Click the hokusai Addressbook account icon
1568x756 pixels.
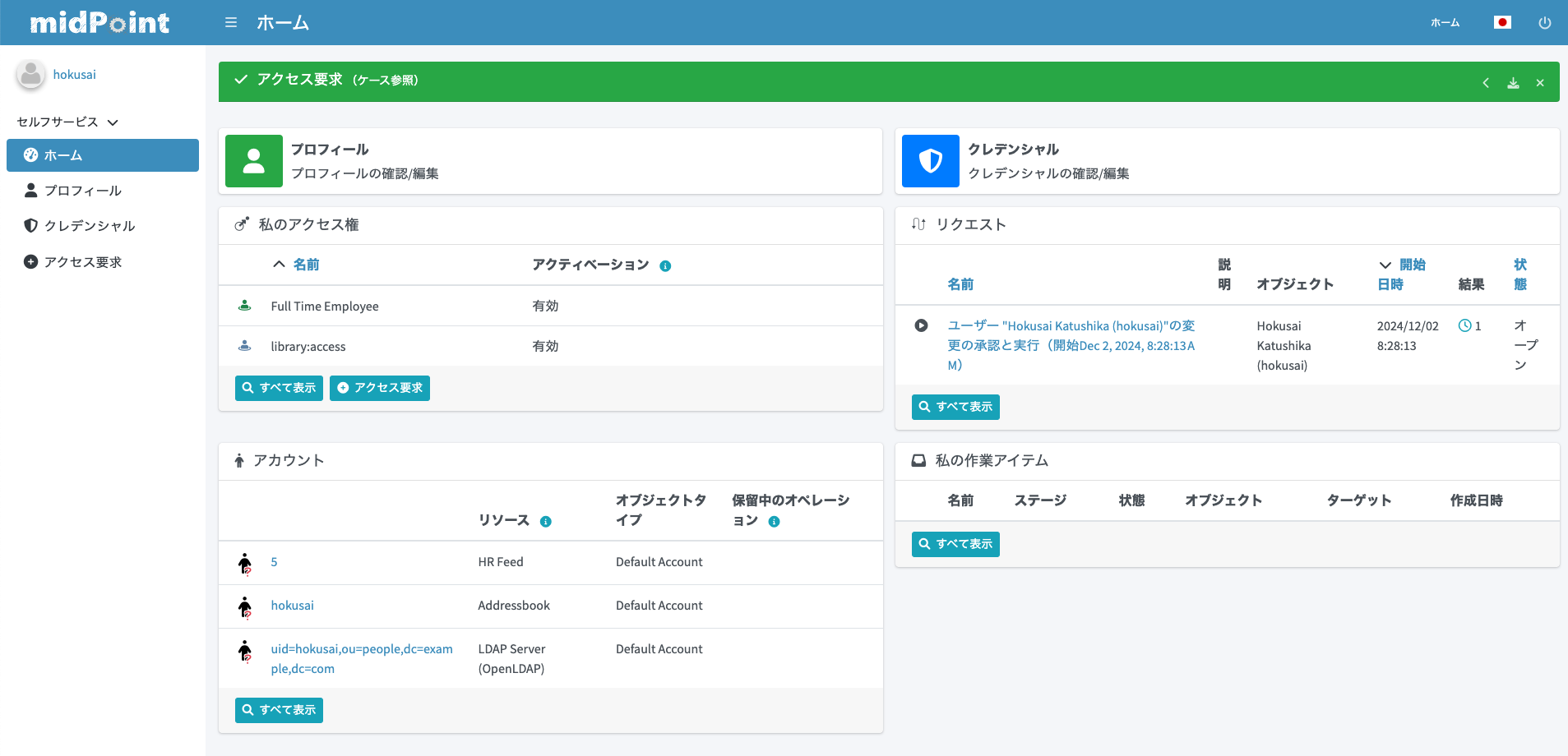245,606
